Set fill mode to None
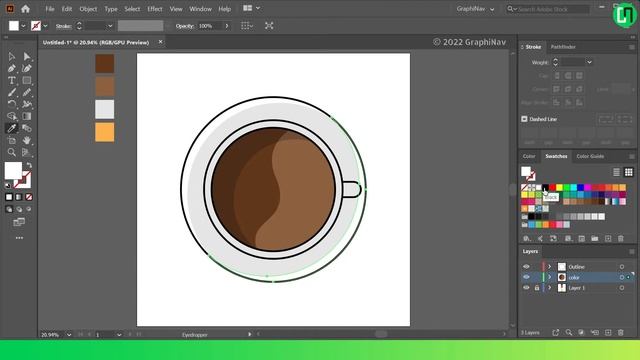The height and width of the screenshot is (360, 640). click(x=29, y=197)
